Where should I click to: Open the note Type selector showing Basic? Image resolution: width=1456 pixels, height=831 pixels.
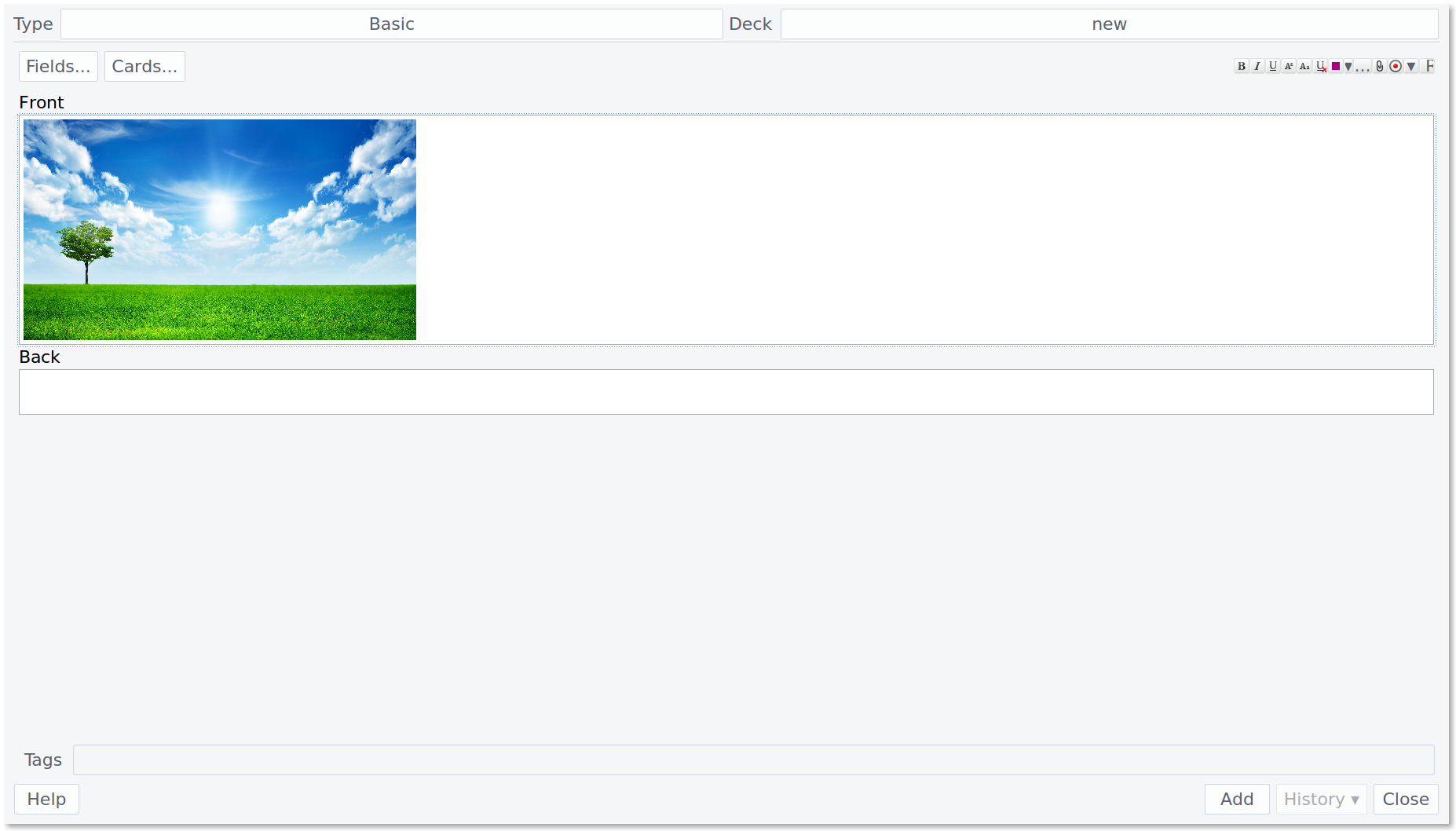[391, 24]
